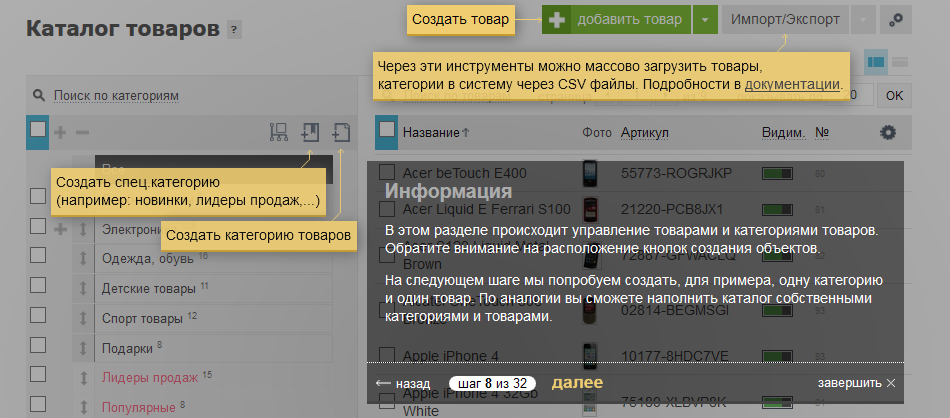
Task: Check the box for Детские товары
Action: point(38,285)
